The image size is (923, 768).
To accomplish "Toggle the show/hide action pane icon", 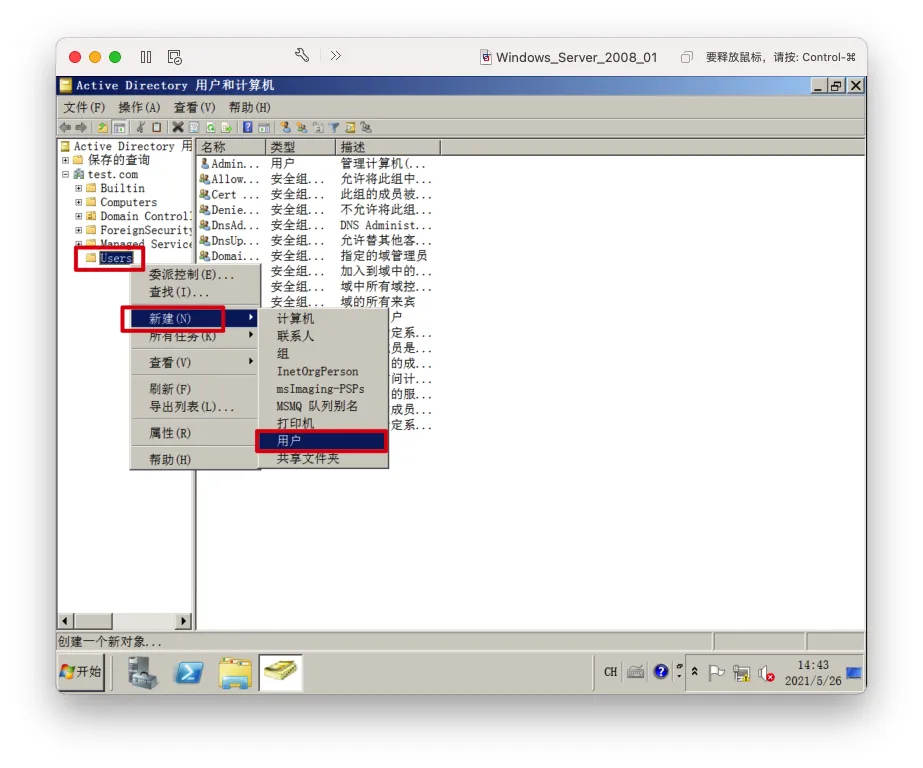I will coord(264,127).
